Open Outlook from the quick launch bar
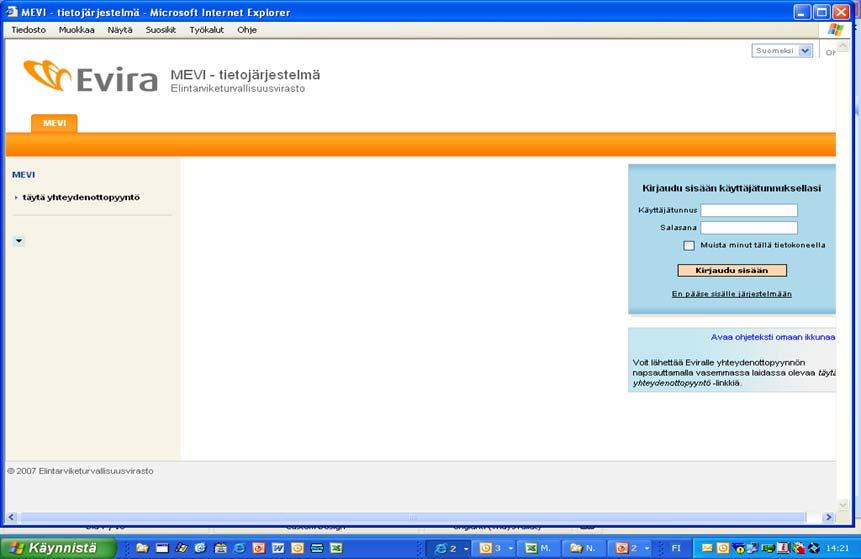The width and height of the screenshot is (861, 559). (297, 548)
